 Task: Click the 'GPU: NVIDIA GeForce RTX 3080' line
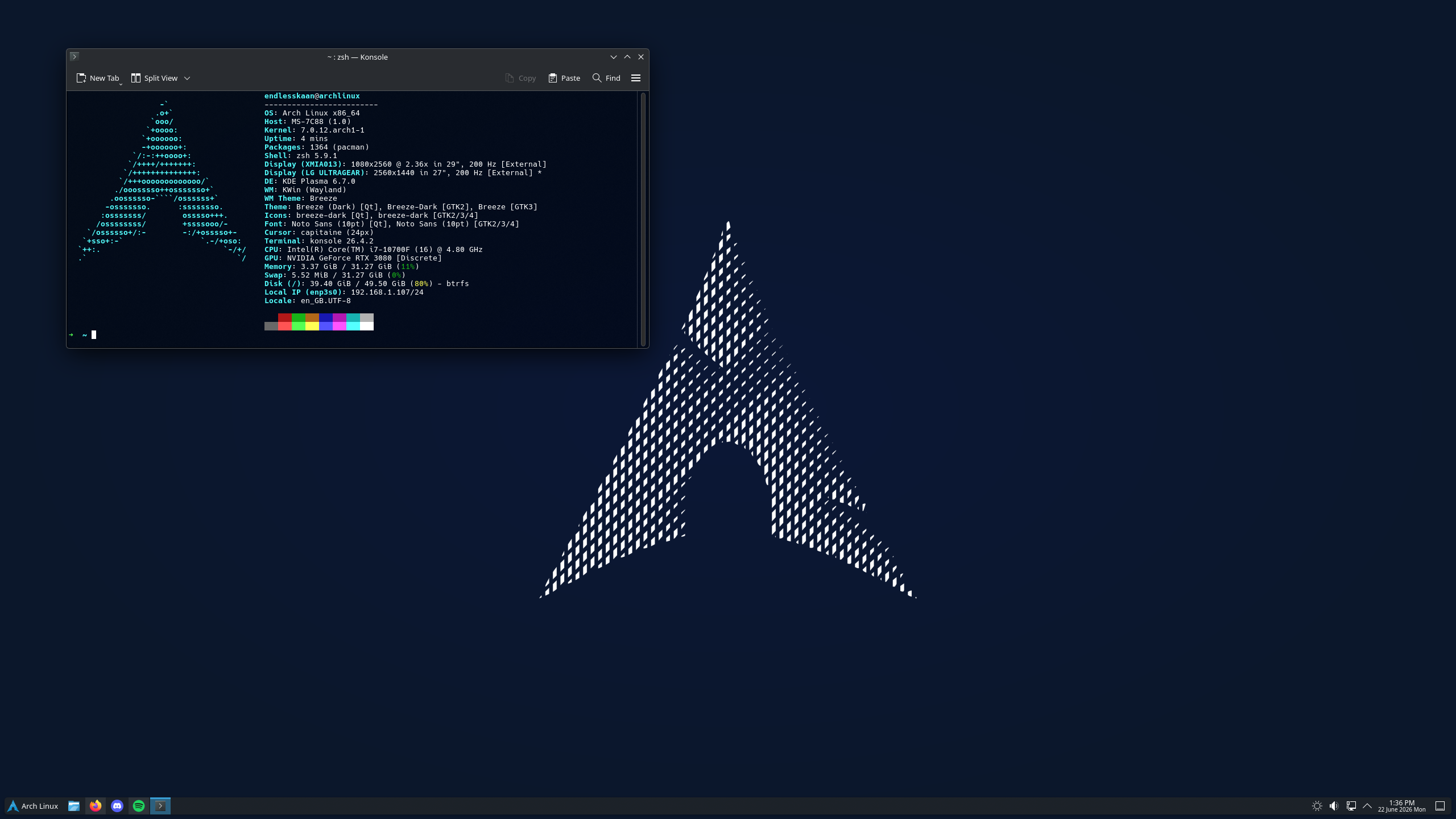[353, 258]
